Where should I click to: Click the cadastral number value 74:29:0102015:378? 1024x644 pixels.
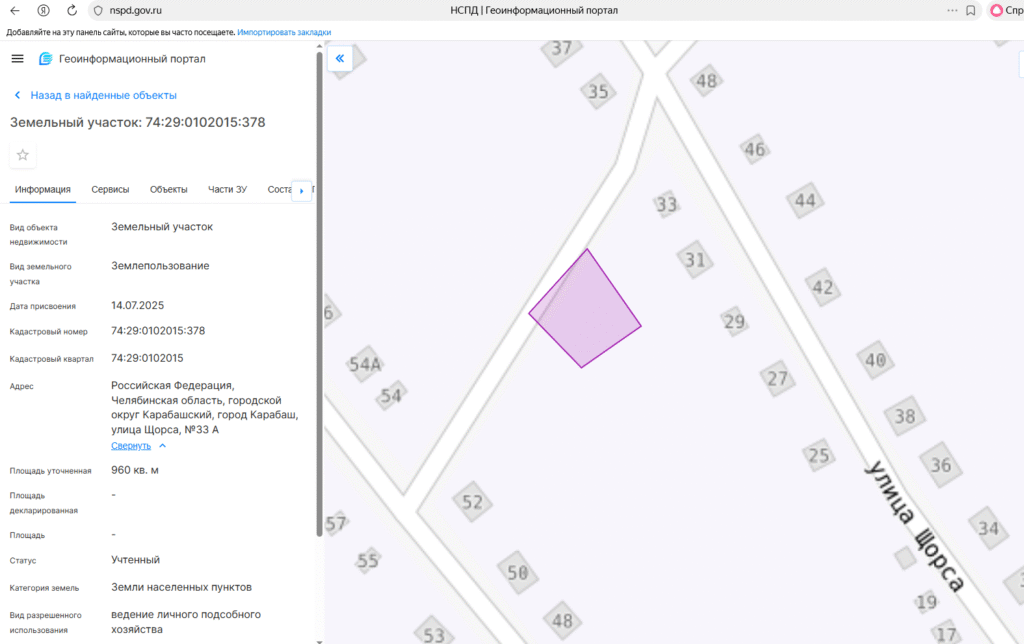pyautogui.click(x=158, y=330)
